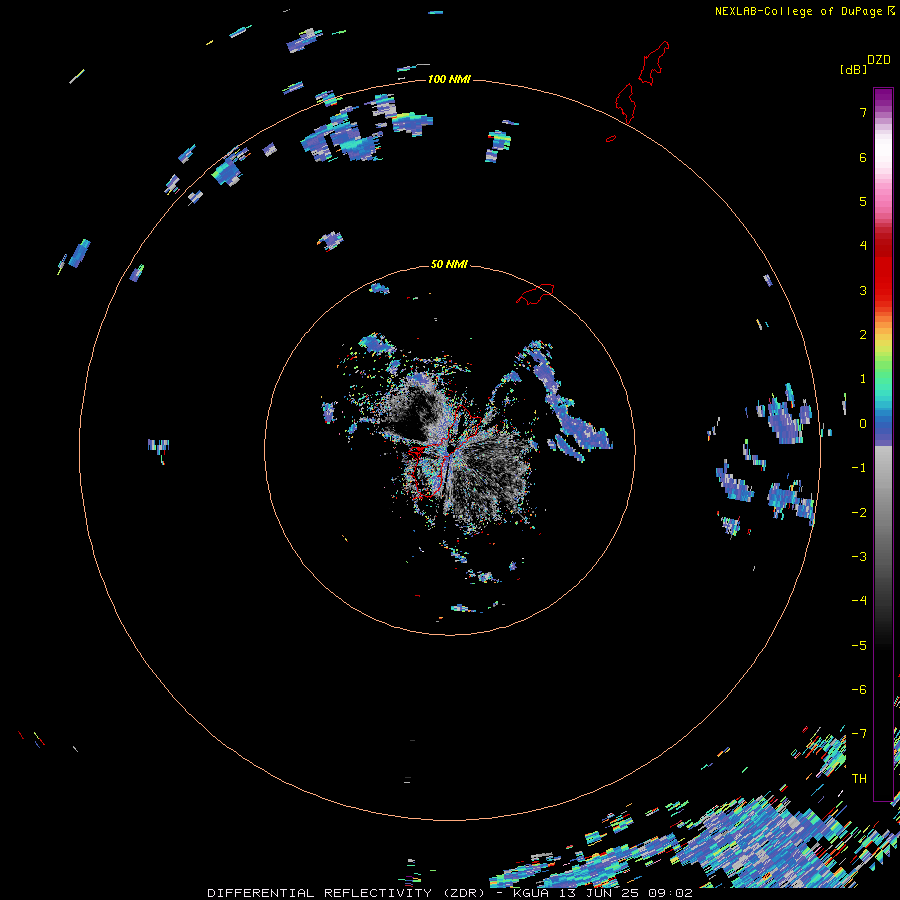The height and width of the screenshot is (900, 900).
Task: Click the 1 value on the scale
Action: 863,379
